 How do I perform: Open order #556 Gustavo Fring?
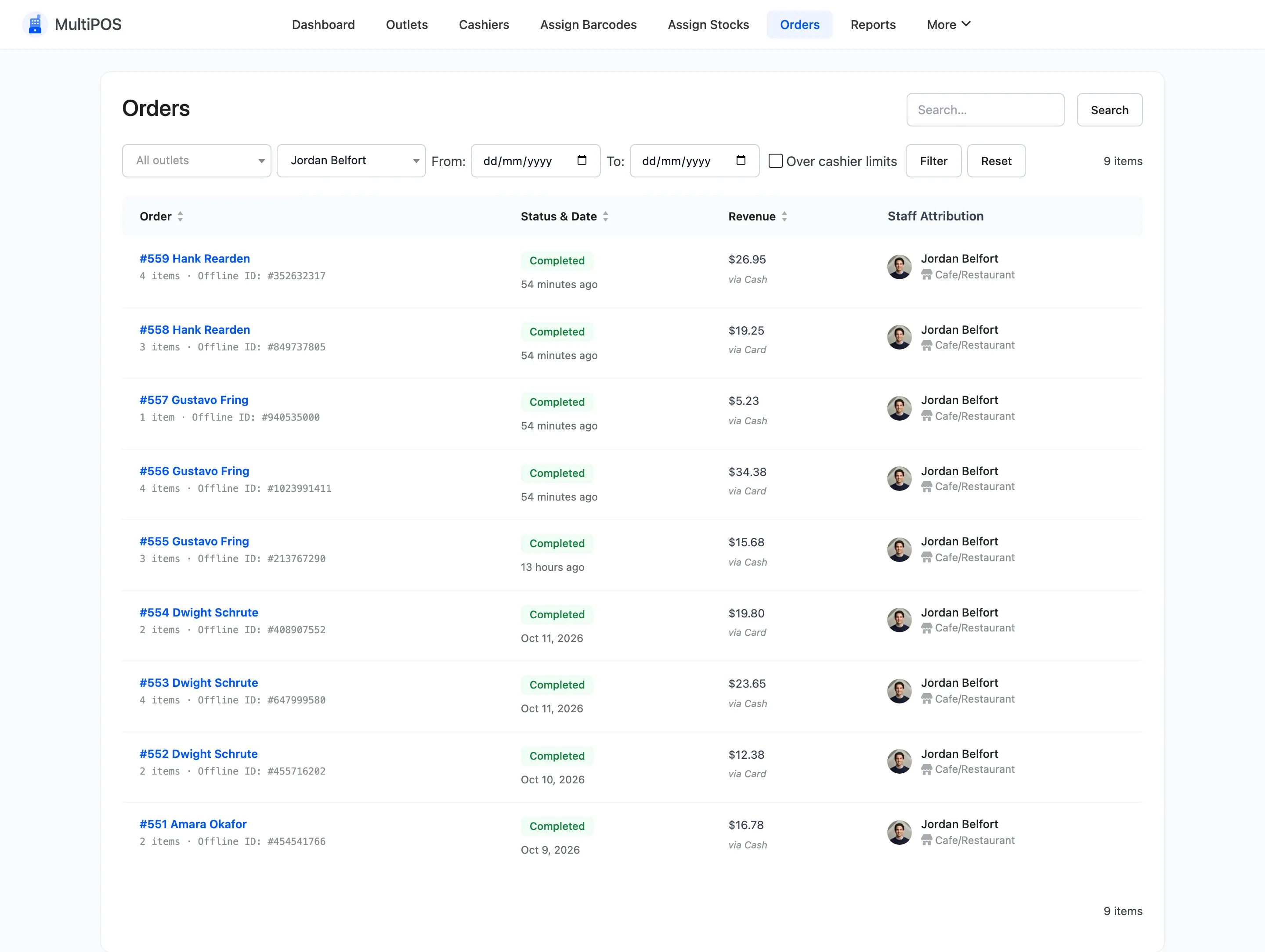coord(195,471)
